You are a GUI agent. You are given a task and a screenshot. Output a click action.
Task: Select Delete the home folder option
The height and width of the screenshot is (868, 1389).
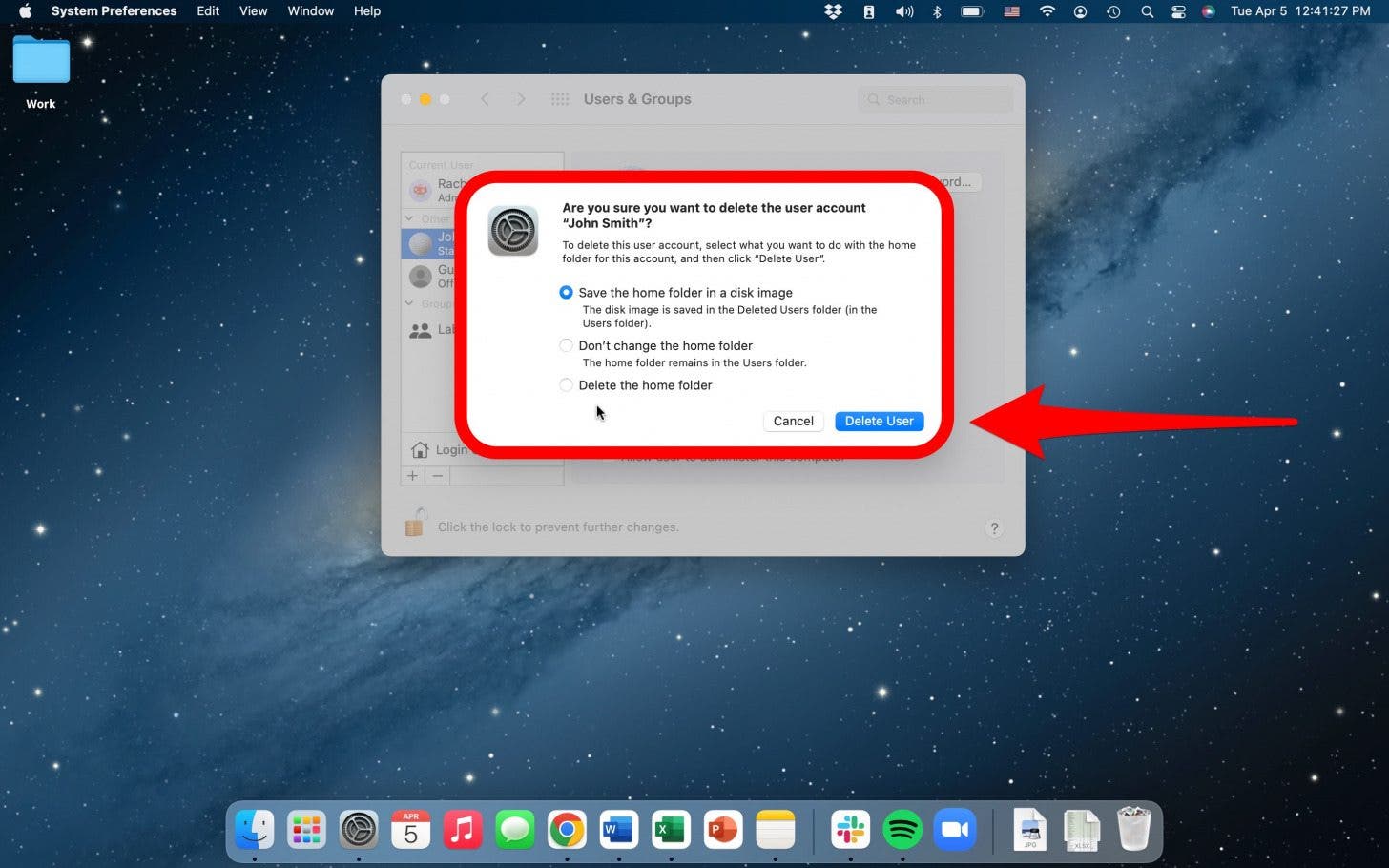[566, 385]
